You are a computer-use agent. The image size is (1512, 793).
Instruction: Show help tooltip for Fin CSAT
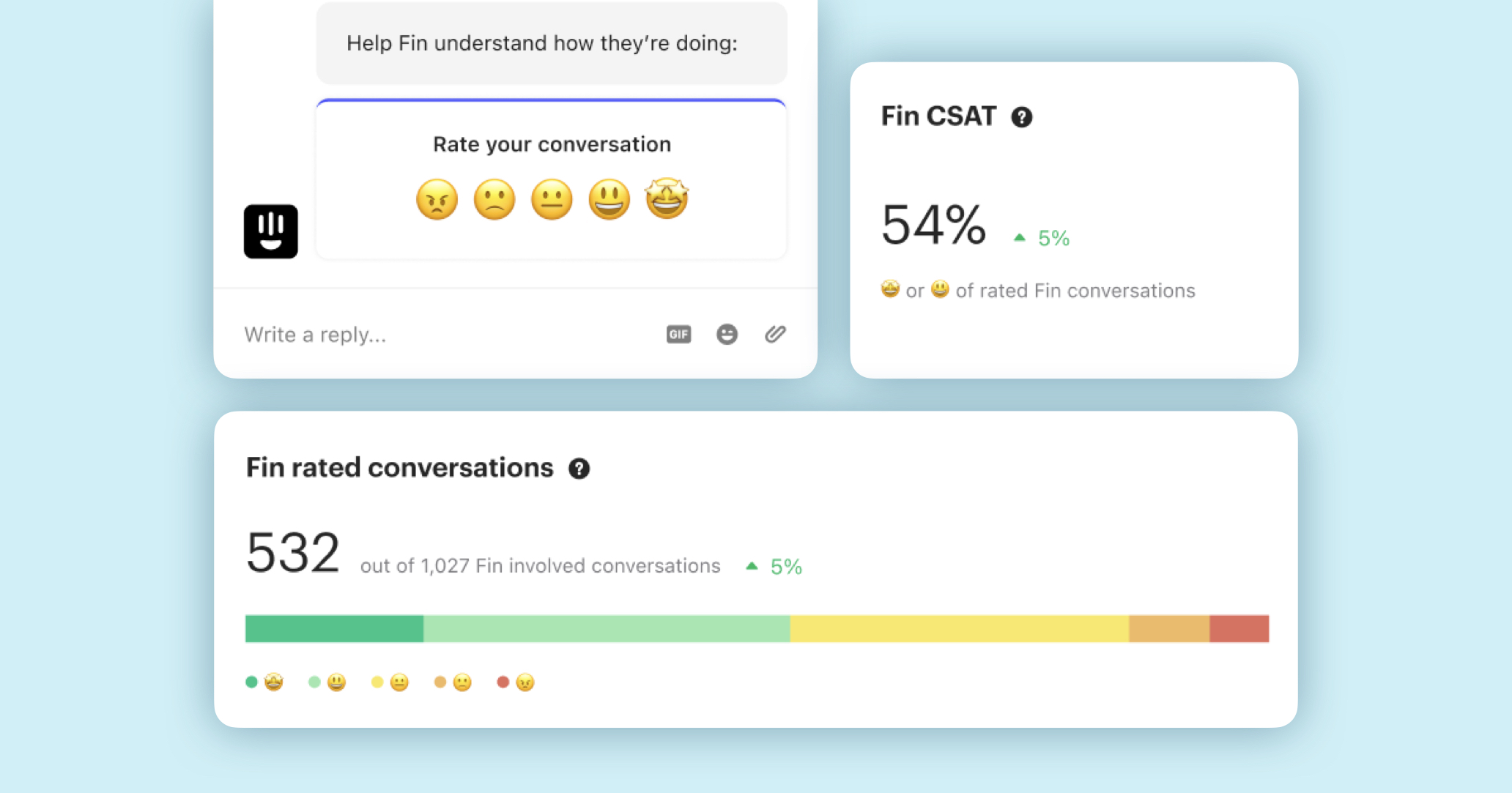click(x=1021, y=117)
